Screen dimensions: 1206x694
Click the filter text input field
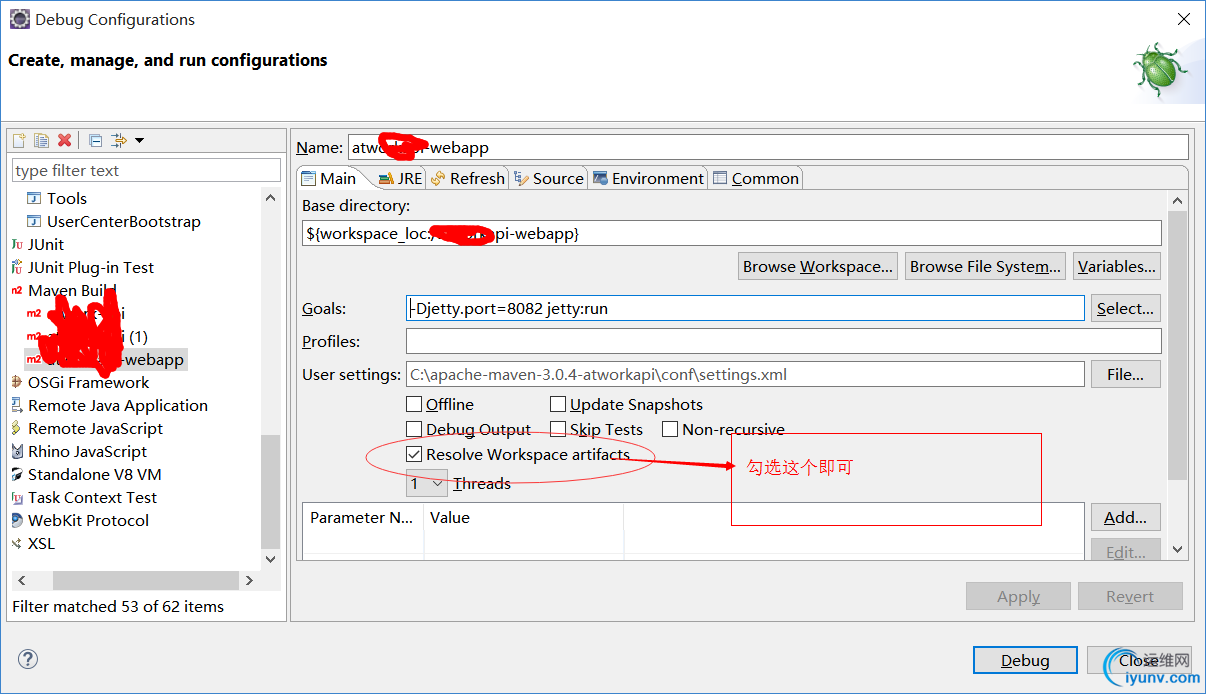(146, 170)
